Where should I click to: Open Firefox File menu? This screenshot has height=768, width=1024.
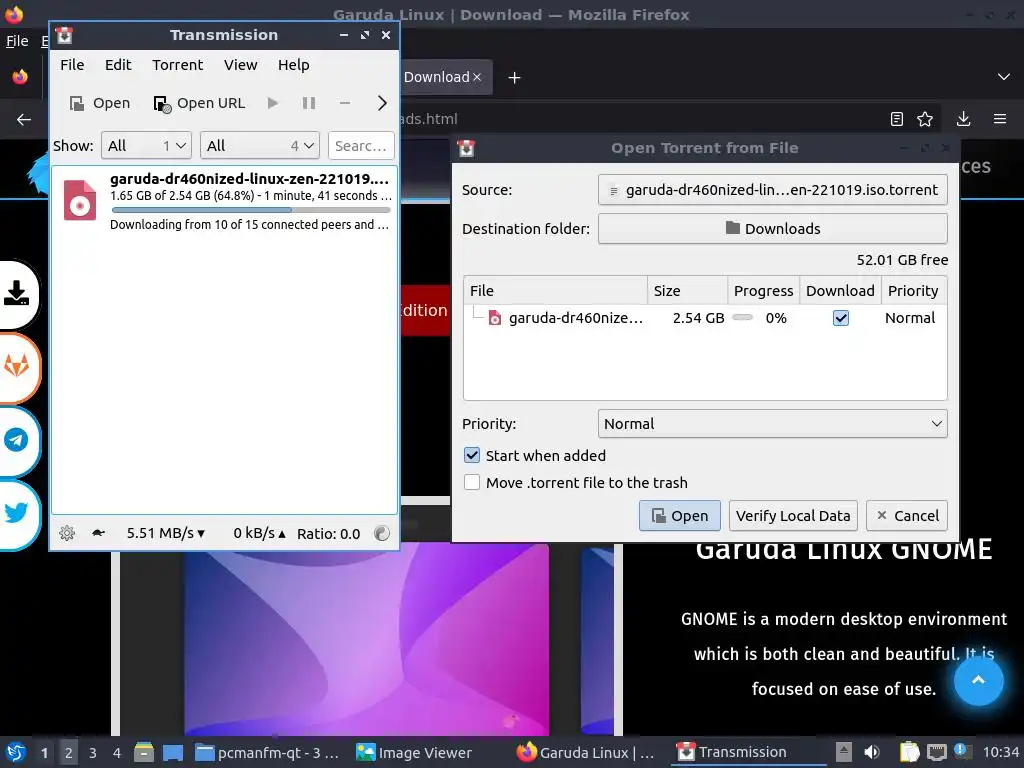pyautogui.click(x=17, y=41)
